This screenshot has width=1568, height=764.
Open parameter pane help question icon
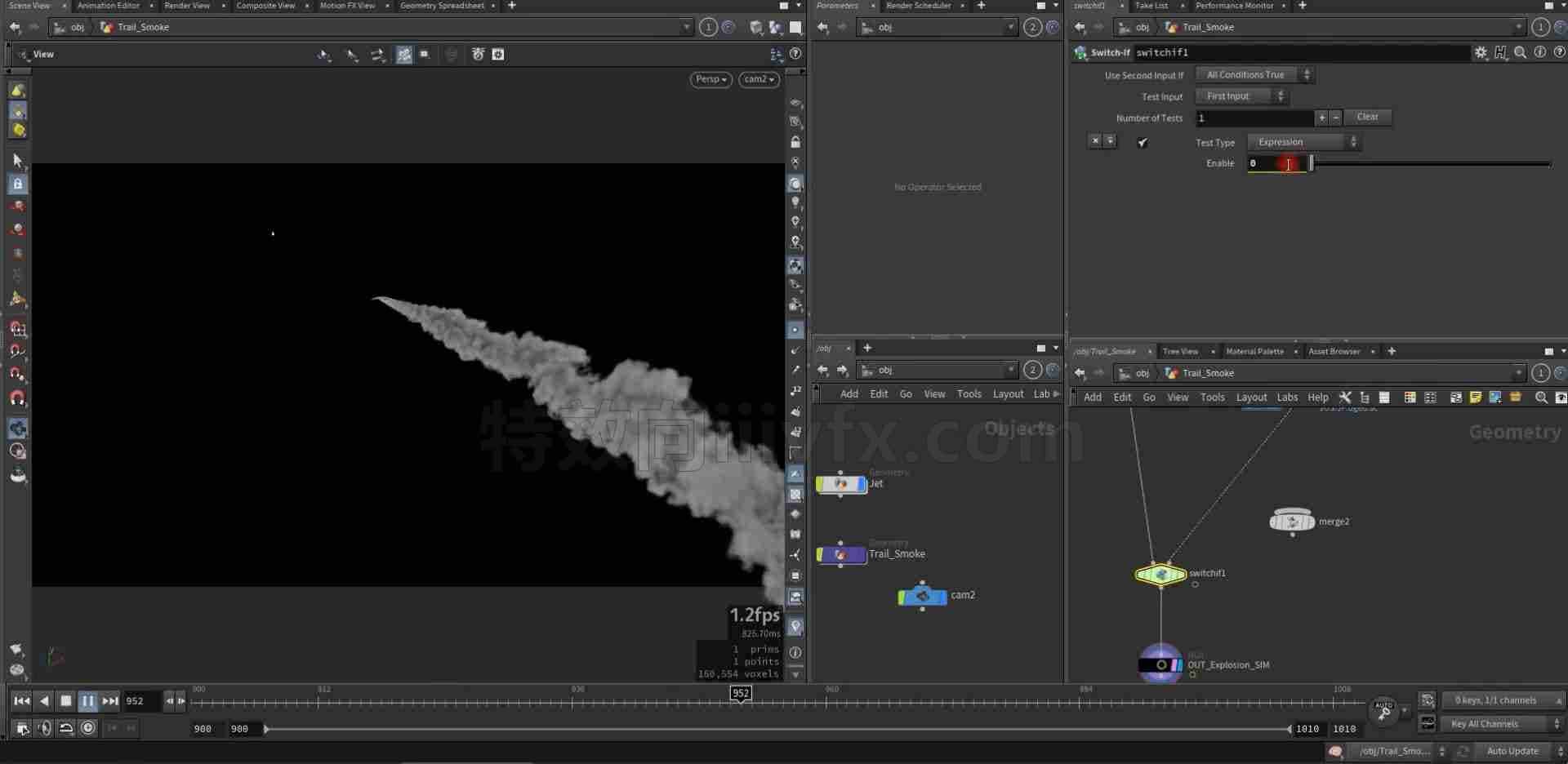1559,52
